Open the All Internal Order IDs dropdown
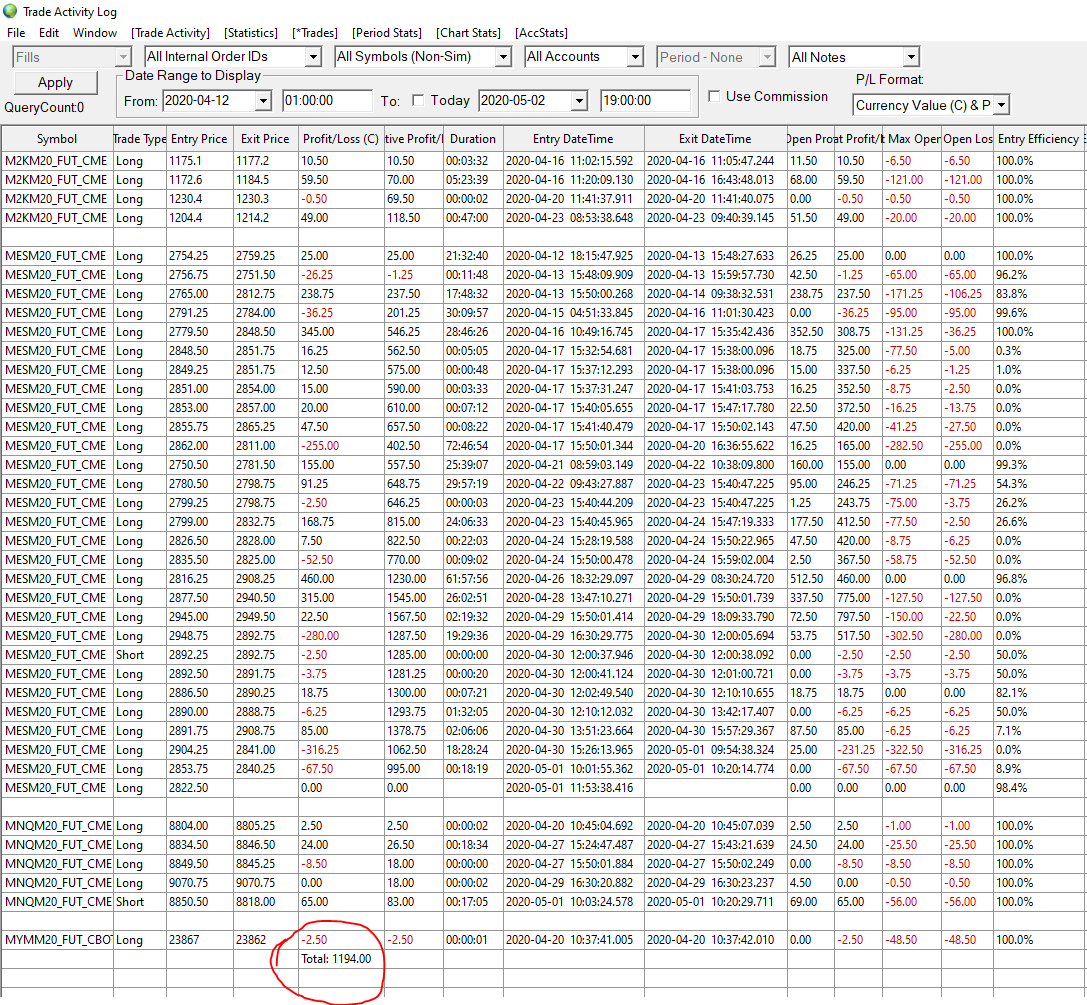The width and height of the screenshot is (1087, 1005). pyautogui.click(x=233, y=57)
